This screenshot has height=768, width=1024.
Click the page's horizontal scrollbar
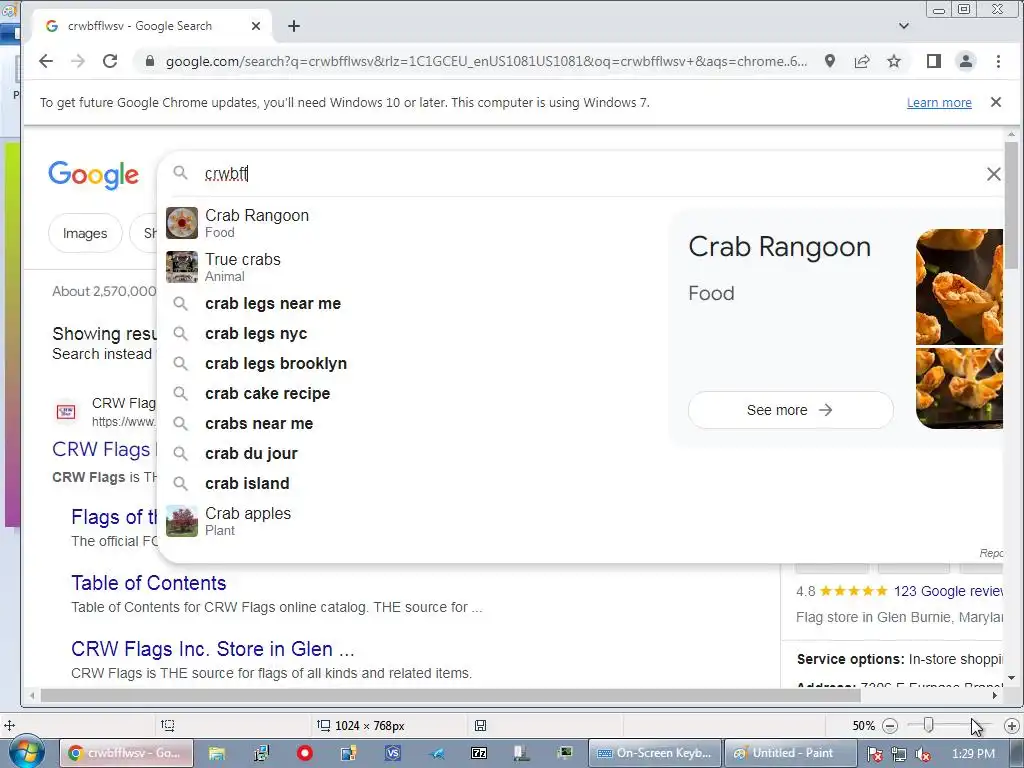point(451,696)
